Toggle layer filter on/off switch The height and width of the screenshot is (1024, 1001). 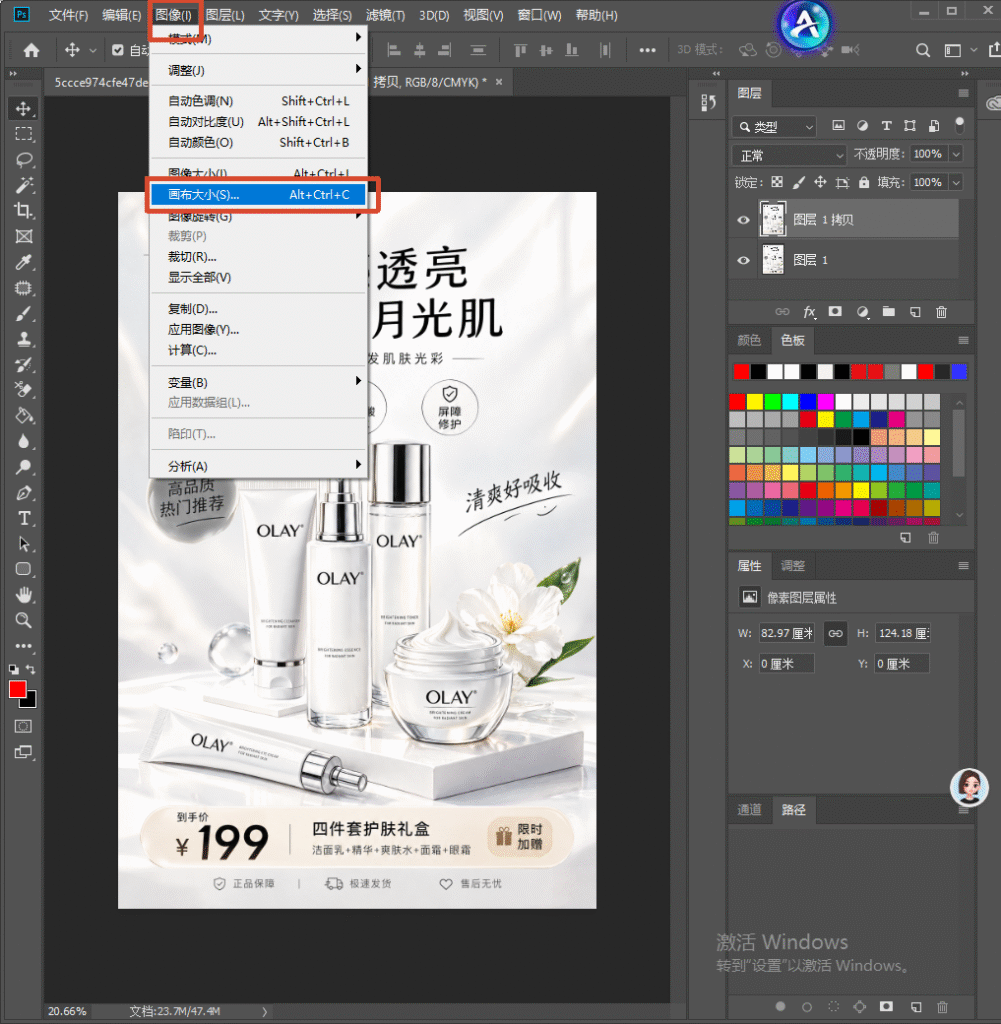point(959,125)
